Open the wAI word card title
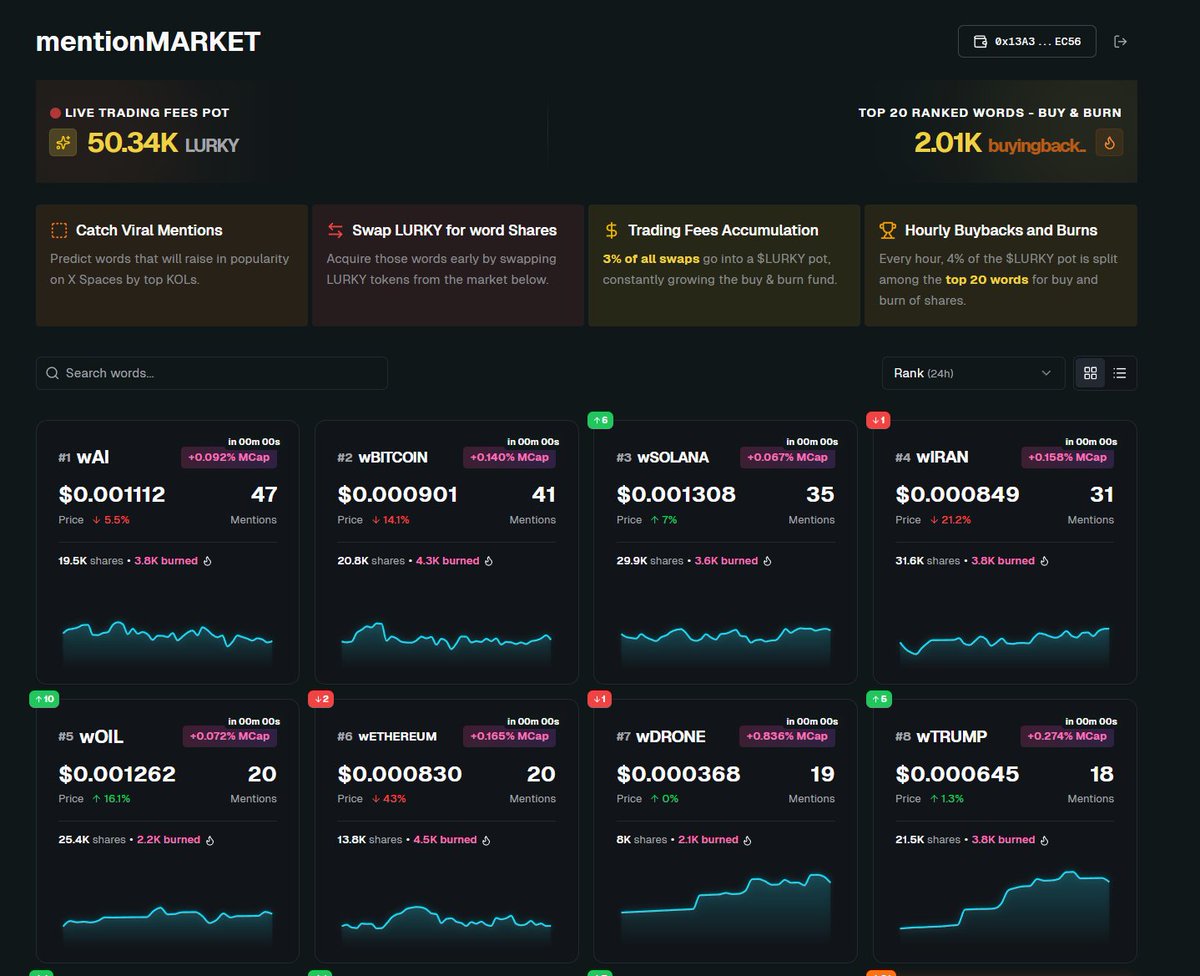 coord(93,457)
